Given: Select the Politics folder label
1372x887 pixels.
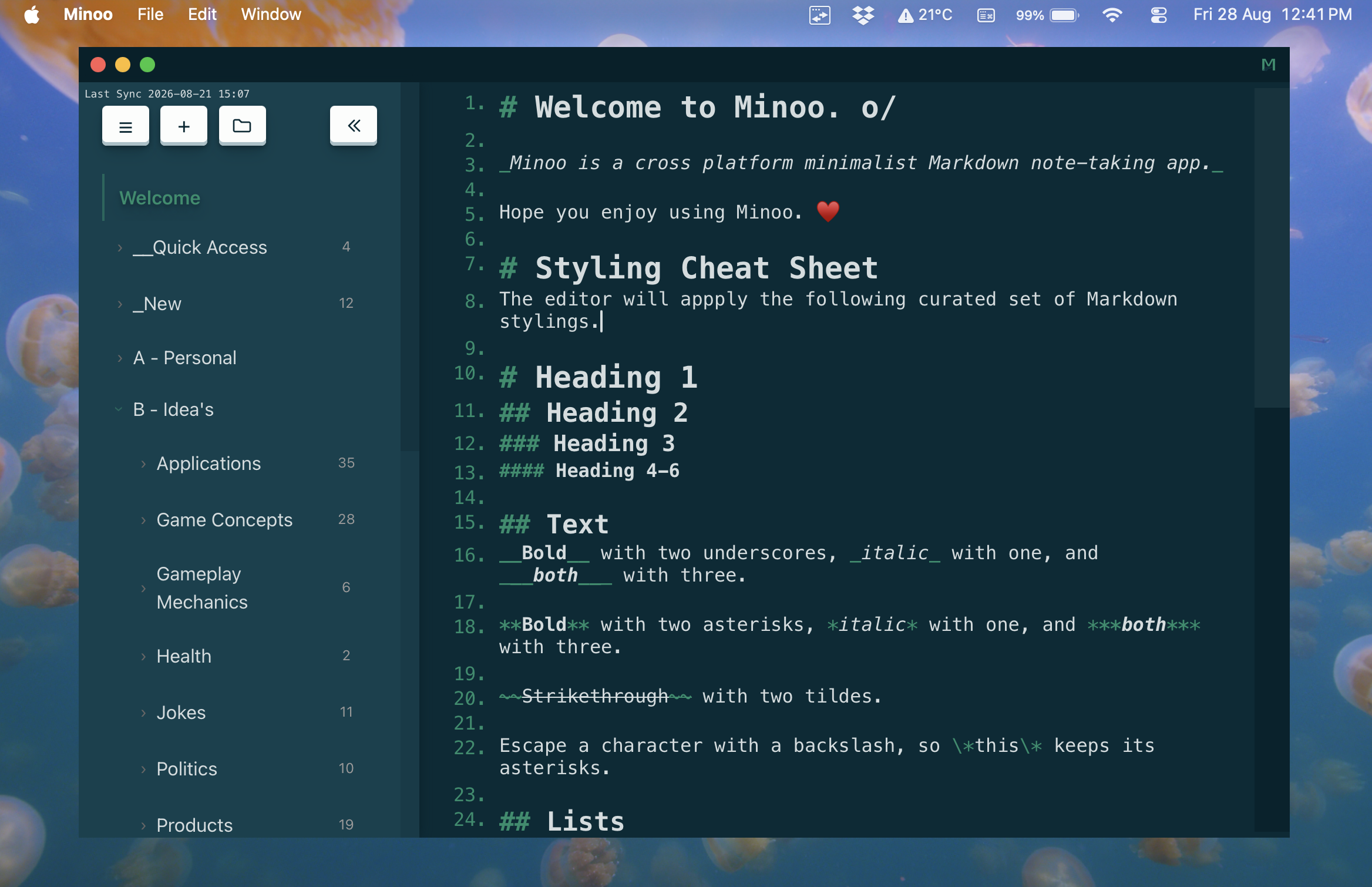Looking at the screenshot, I should pos(187,770).
